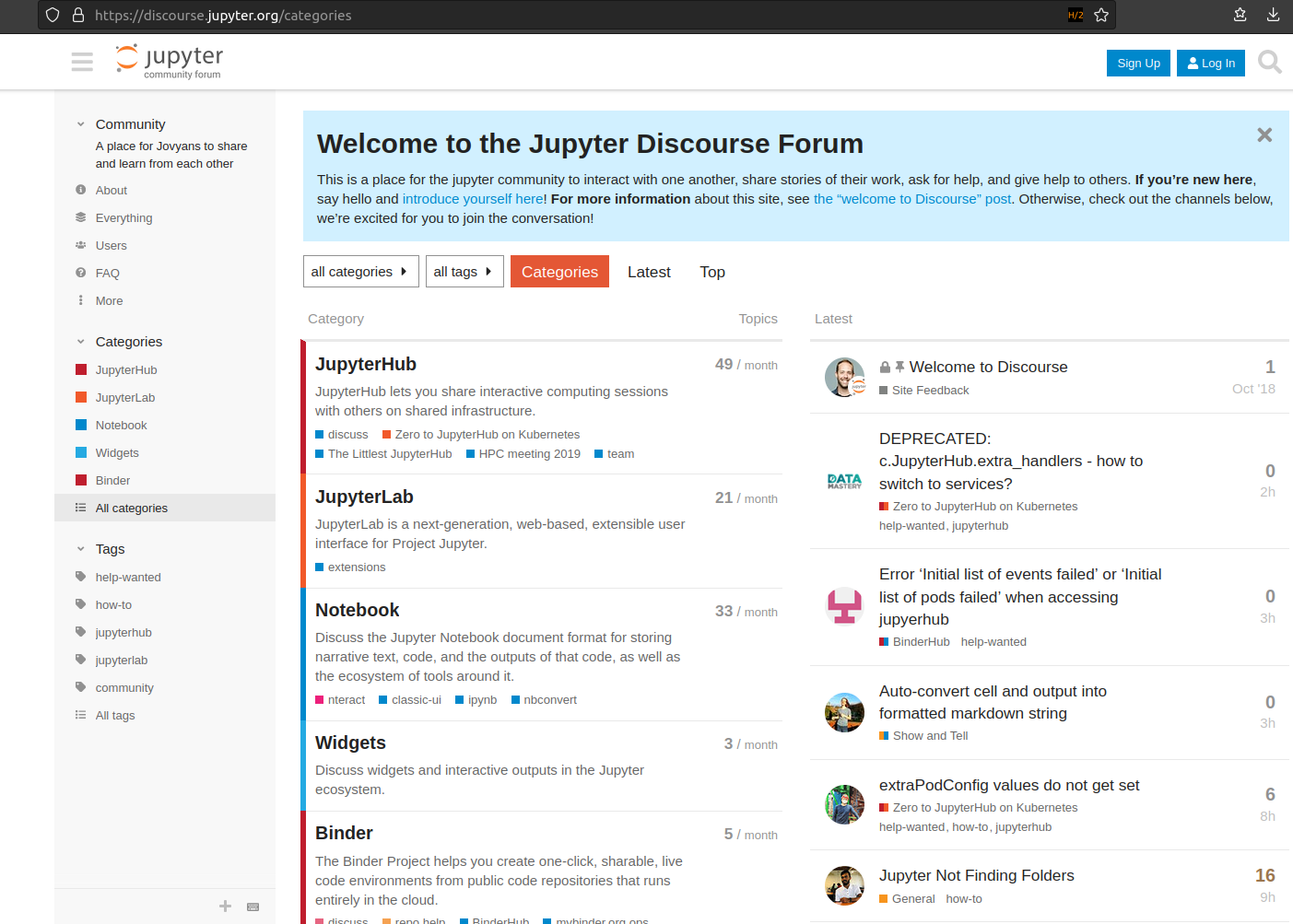Click the Sign Up button
The image size is (1293, 924).
[1139, 63]
